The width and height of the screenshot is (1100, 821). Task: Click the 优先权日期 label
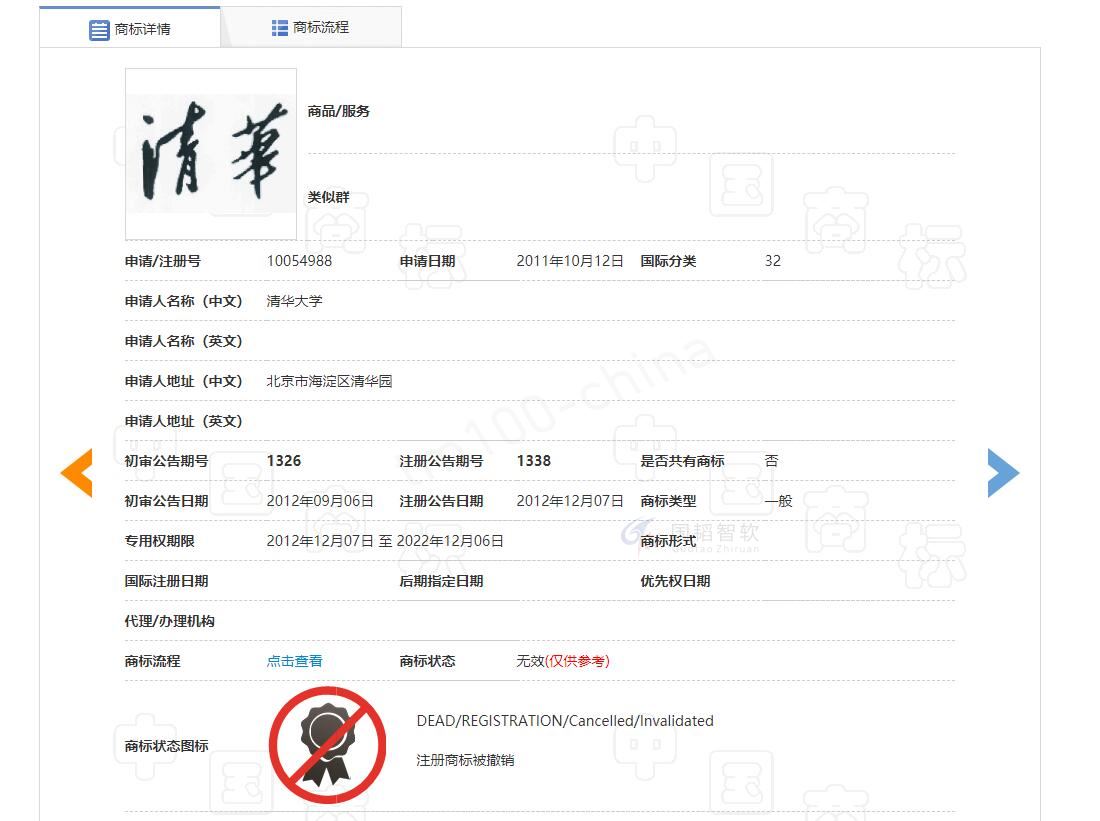(x=675, y=581)
